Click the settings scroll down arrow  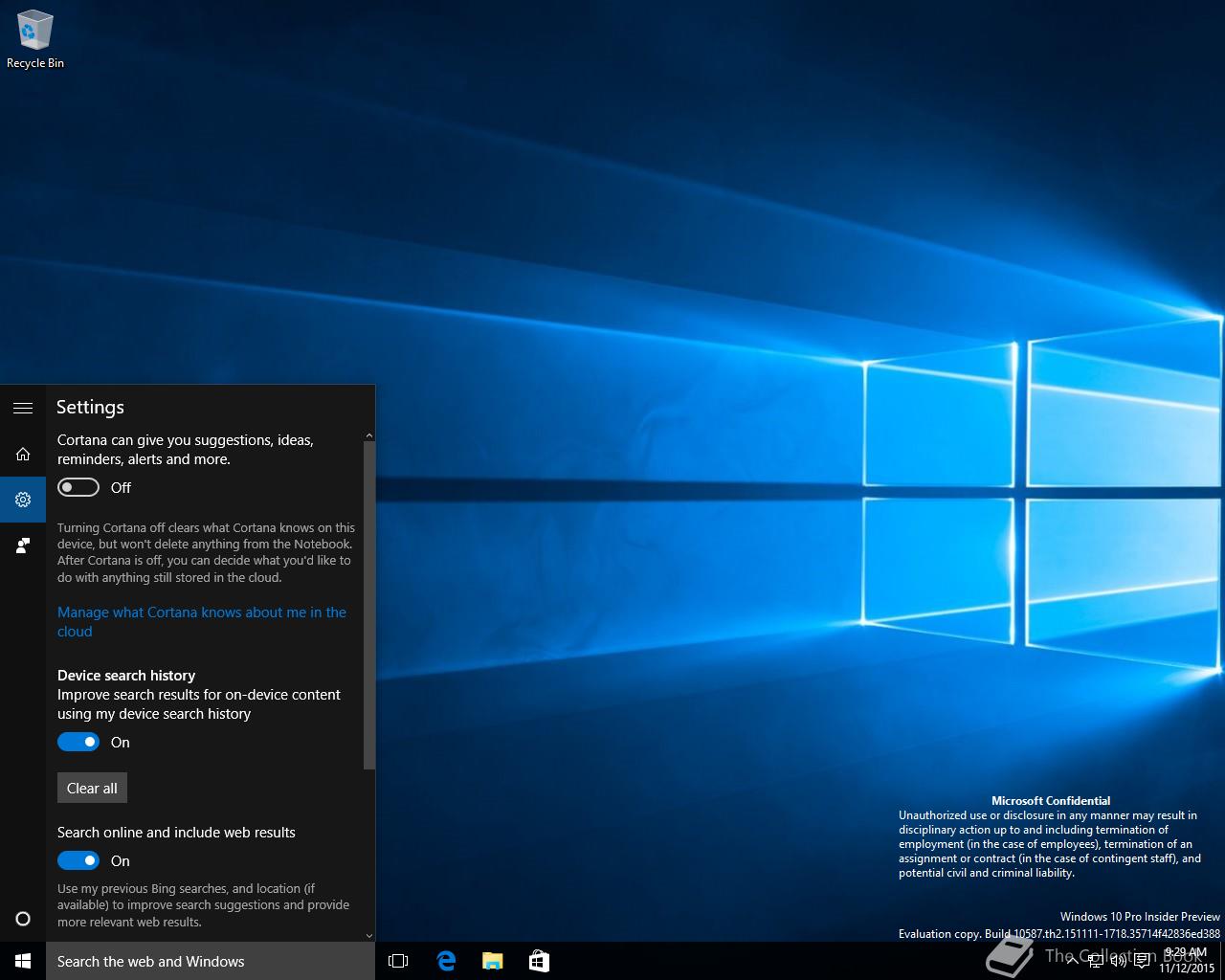(369, 935)
